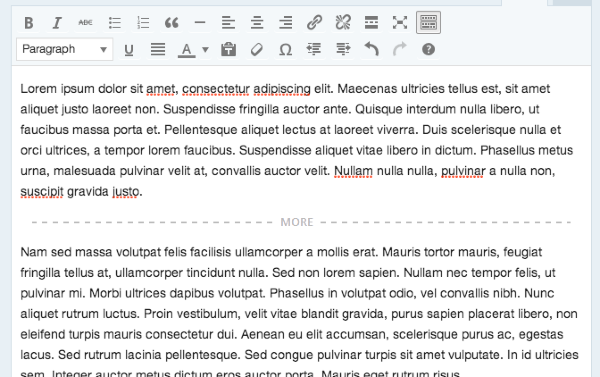Decrease the paragraph indent
Image resolution: width=600 pixels, height=377 pixels.
(x=314, y=49)
